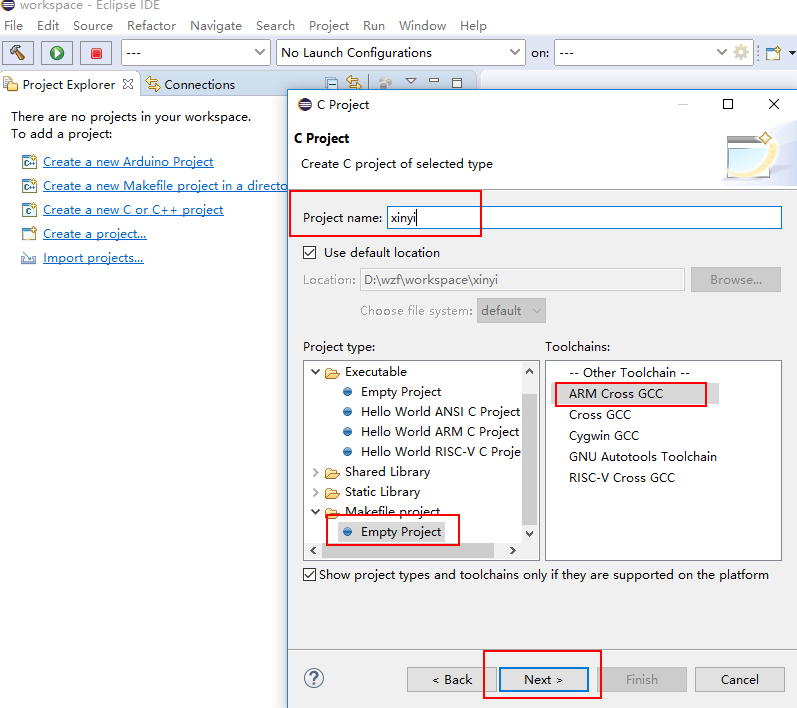Click the Create a project wizard icon
The width and height of the screenshot is (797, 708).
pos(29,234)
